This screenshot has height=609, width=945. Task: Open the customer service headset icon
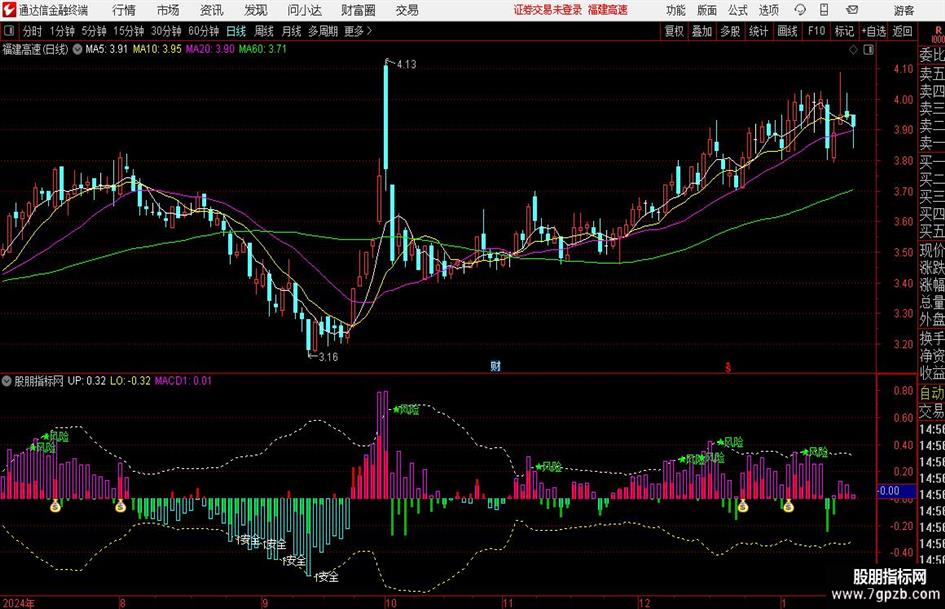pos(800,10)
